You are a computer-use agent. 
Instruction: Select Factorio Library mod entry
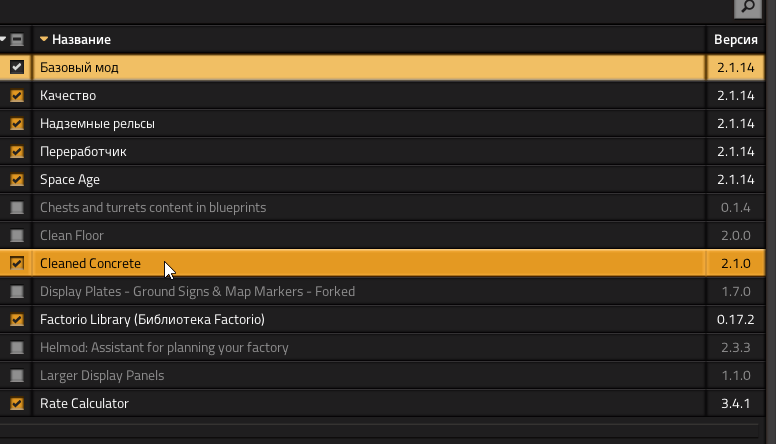pyautogui.click(x=382, y=319)
